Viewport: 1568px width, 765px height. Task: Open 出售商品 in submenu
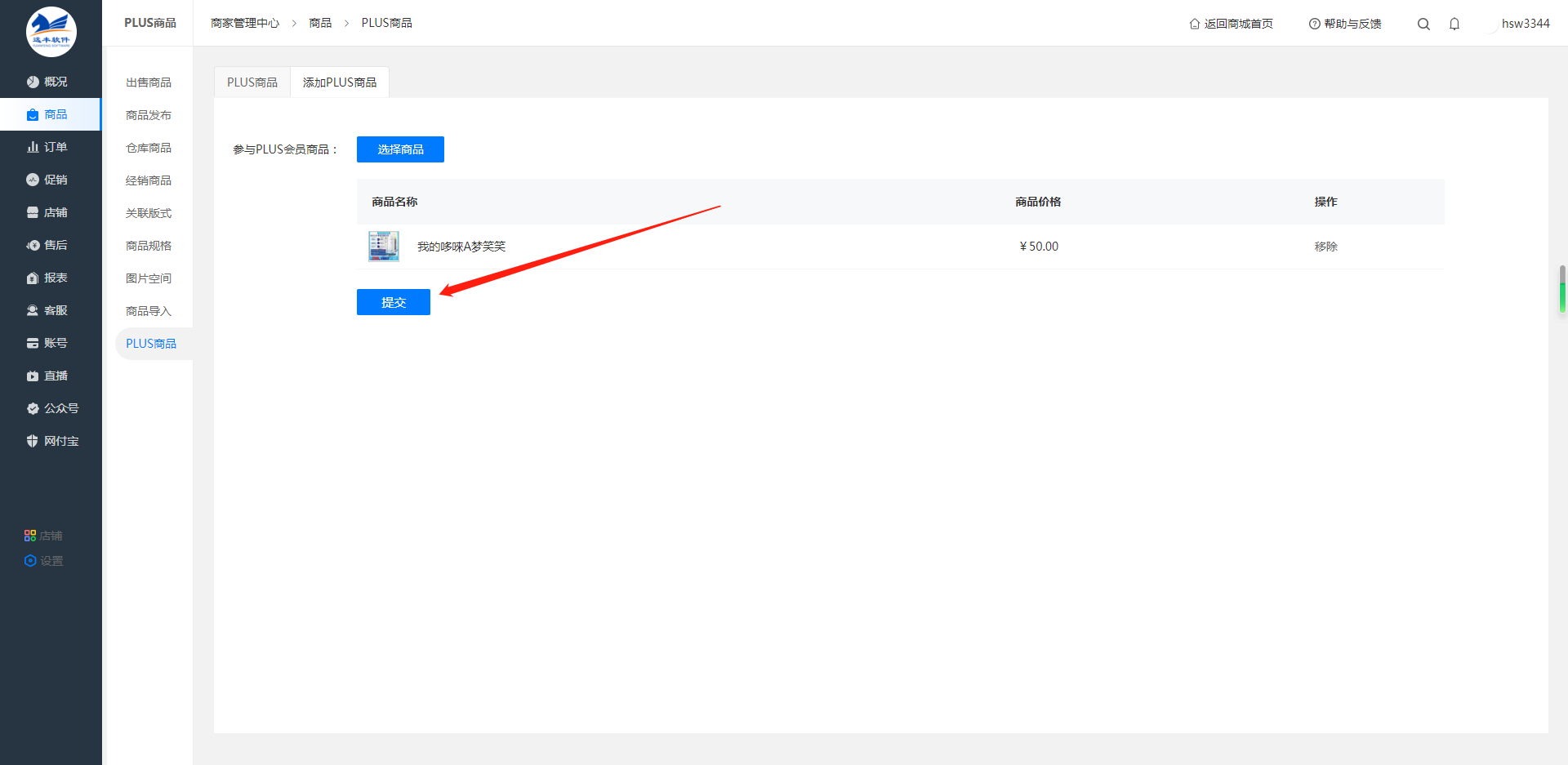(x=149, y=82)
